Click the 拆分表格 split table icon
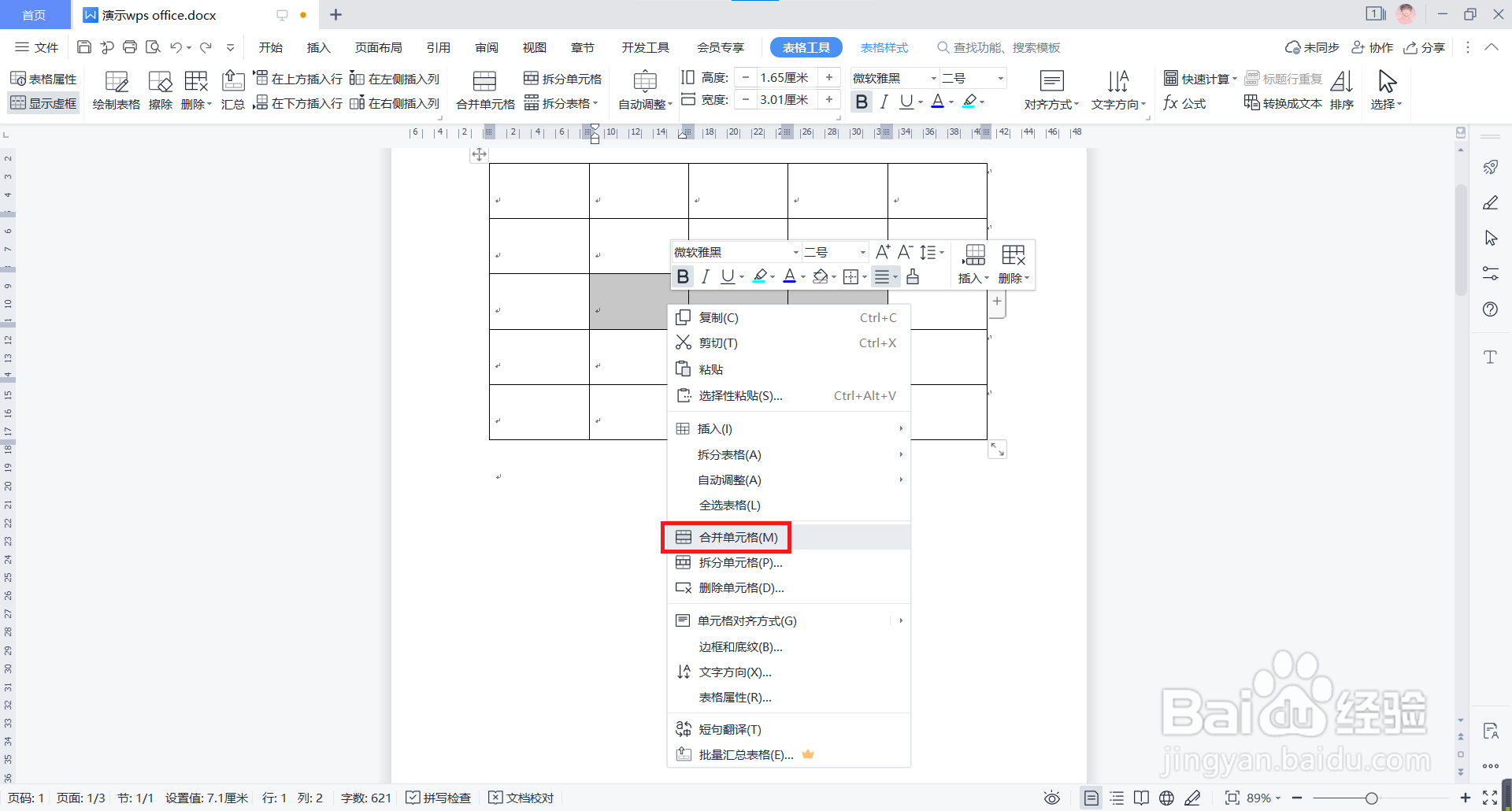 pyautogui.click(x=561, y=102)
